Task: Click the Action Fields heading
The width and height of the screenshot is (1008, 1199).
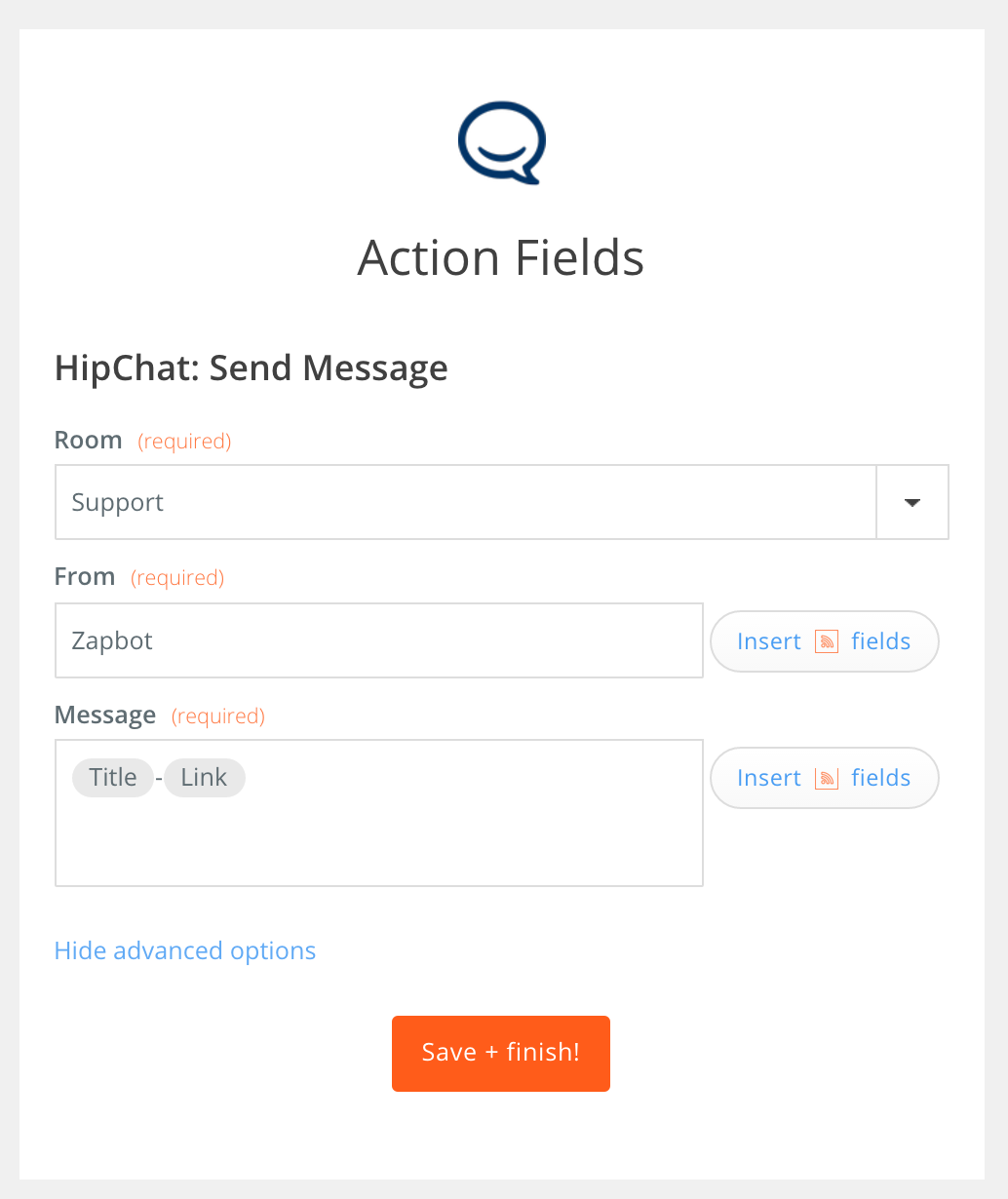Action: pos(501,257)
